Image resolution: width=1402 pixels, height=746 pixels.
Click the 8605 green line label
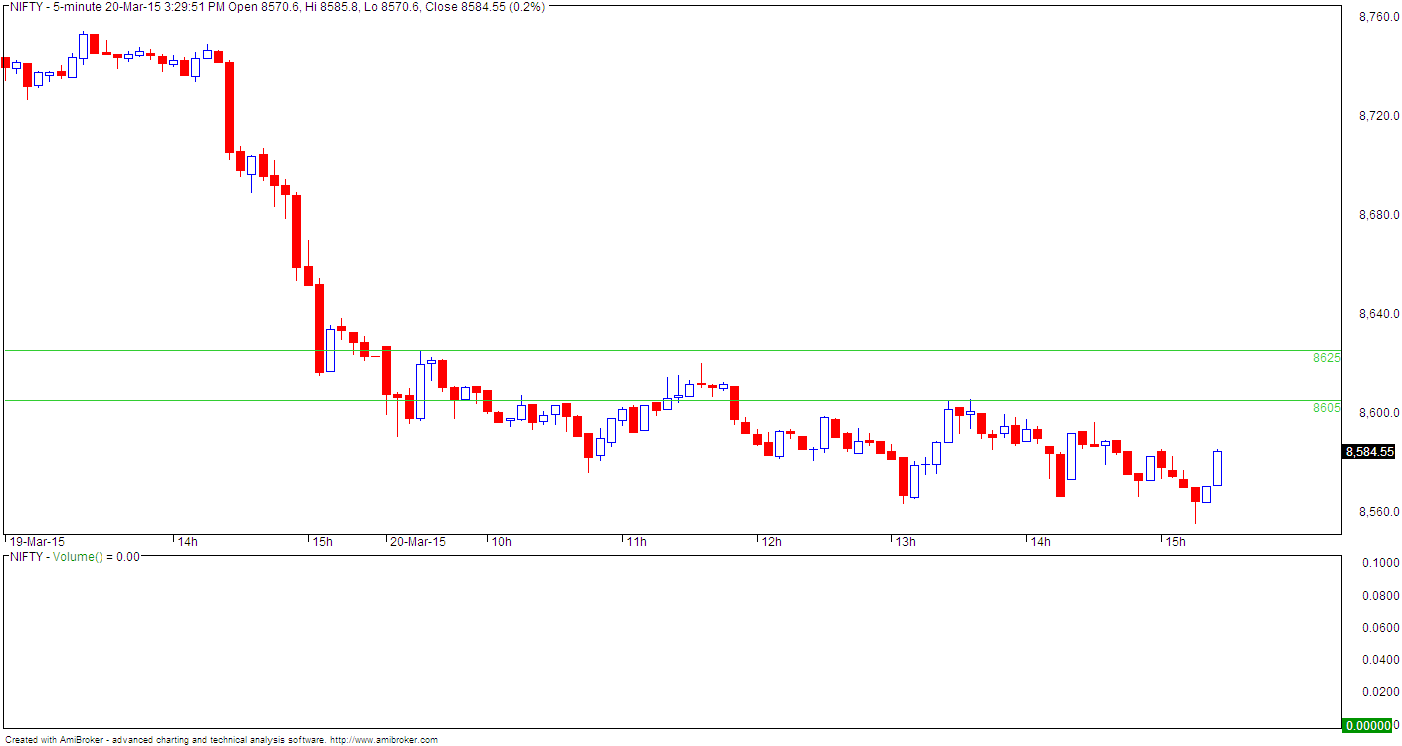[1326, 407]
